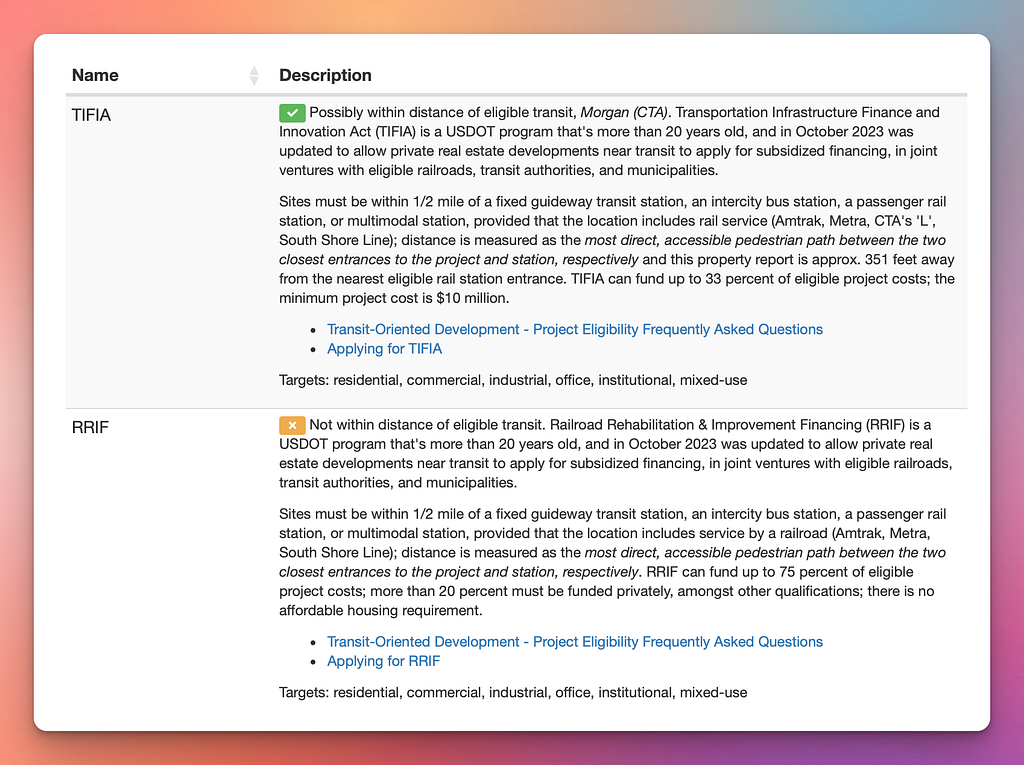
Task: Click the TIFIA paragraph mentioning 351 feet away
Action: pos(616,250)
